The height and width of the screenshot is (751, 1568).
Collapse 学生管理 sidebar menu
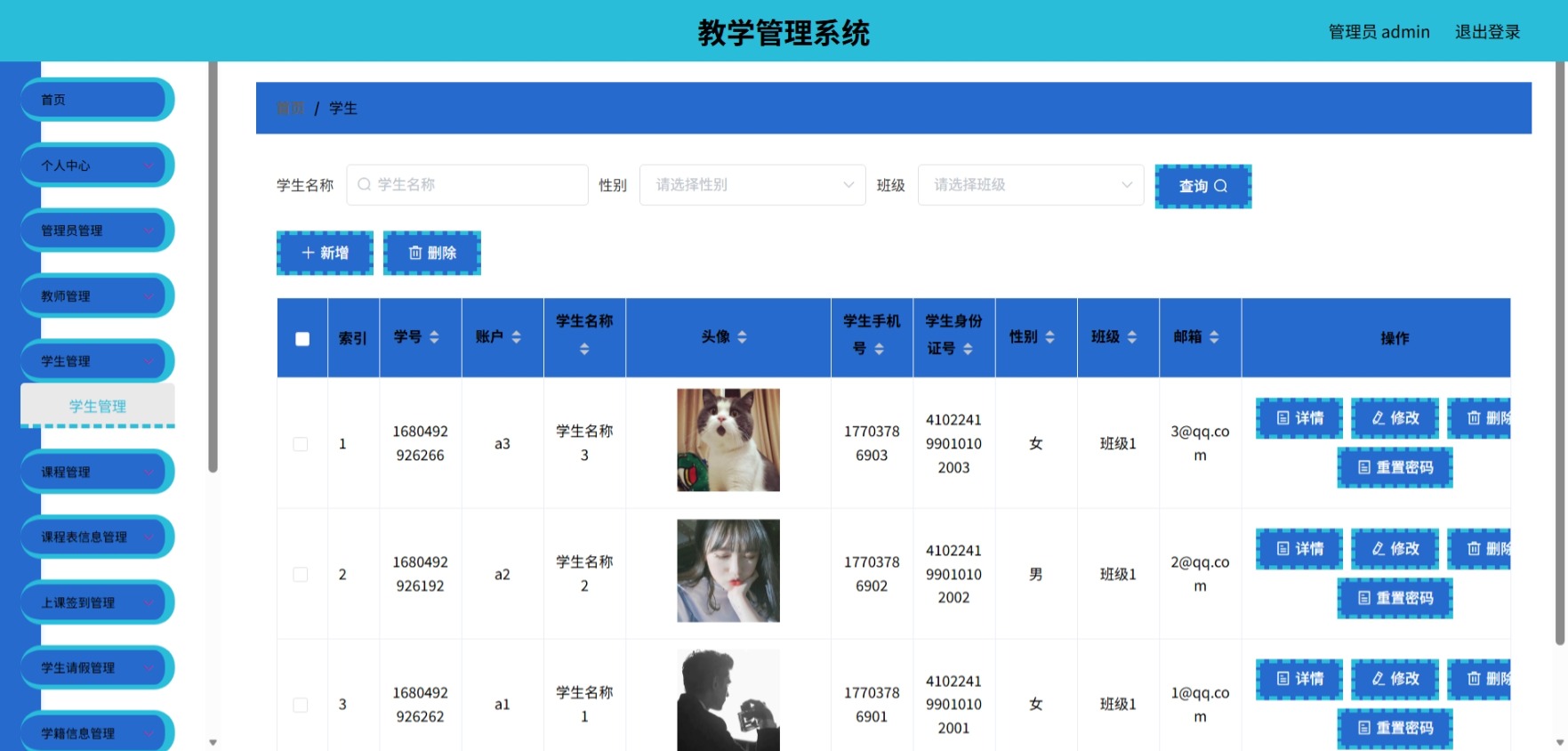click(x=96, y=361)
